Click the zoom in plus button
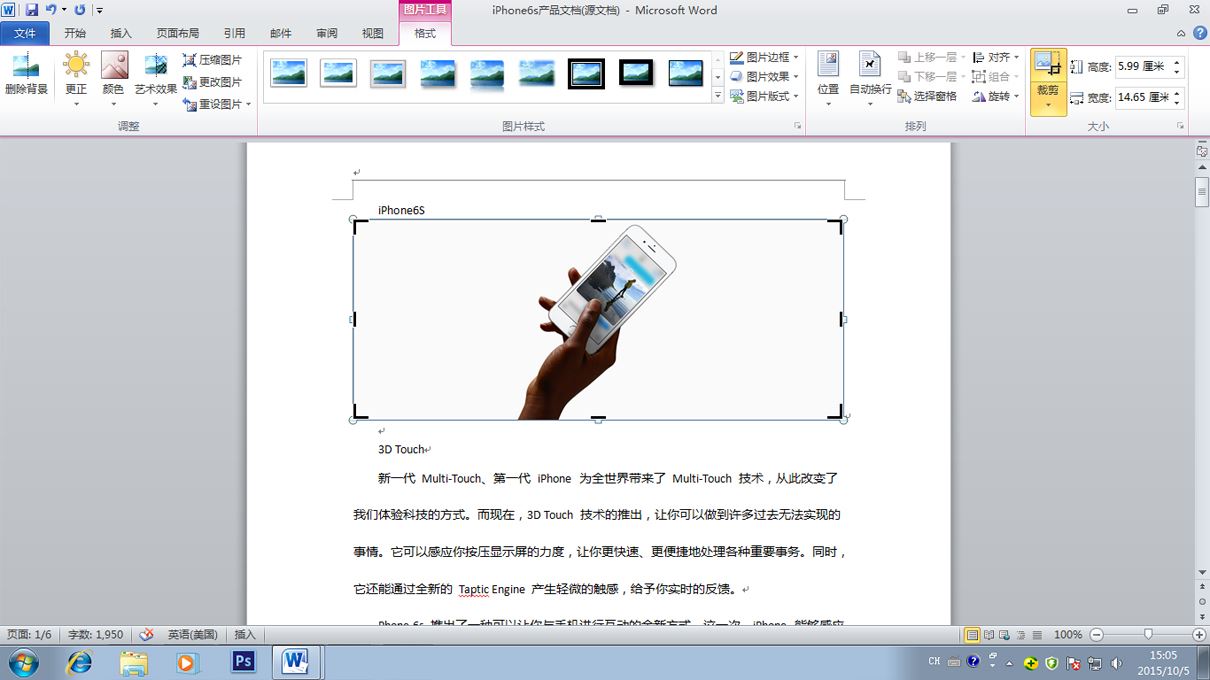Viewport: 1210px width, 680px height. pyautogui.click(x=1199, y=635)
